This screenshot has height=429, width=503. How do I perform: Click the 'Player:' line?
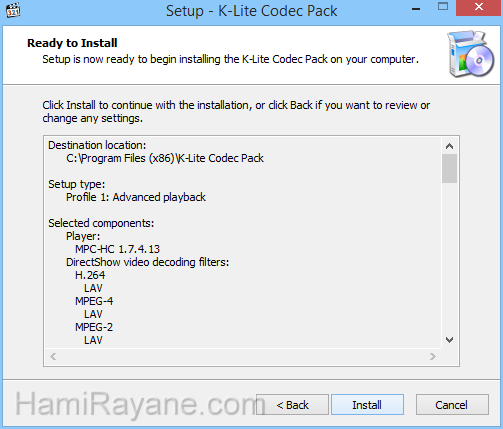(83, 236)
